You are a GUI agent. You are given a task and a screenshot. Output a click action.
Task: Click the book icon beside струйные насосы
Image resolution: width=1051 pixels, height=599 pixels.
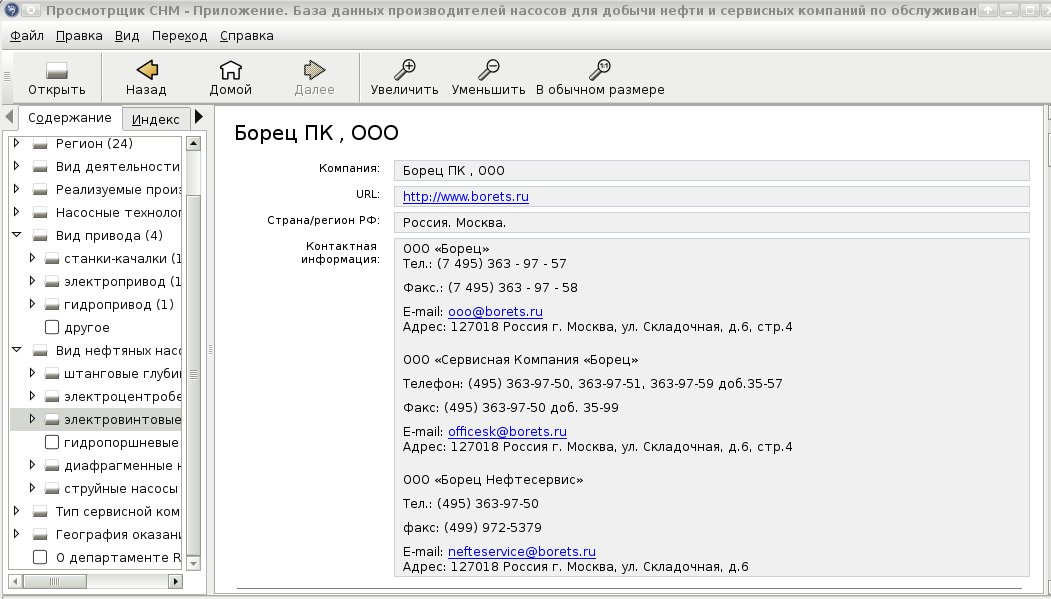tap(52, 489)
